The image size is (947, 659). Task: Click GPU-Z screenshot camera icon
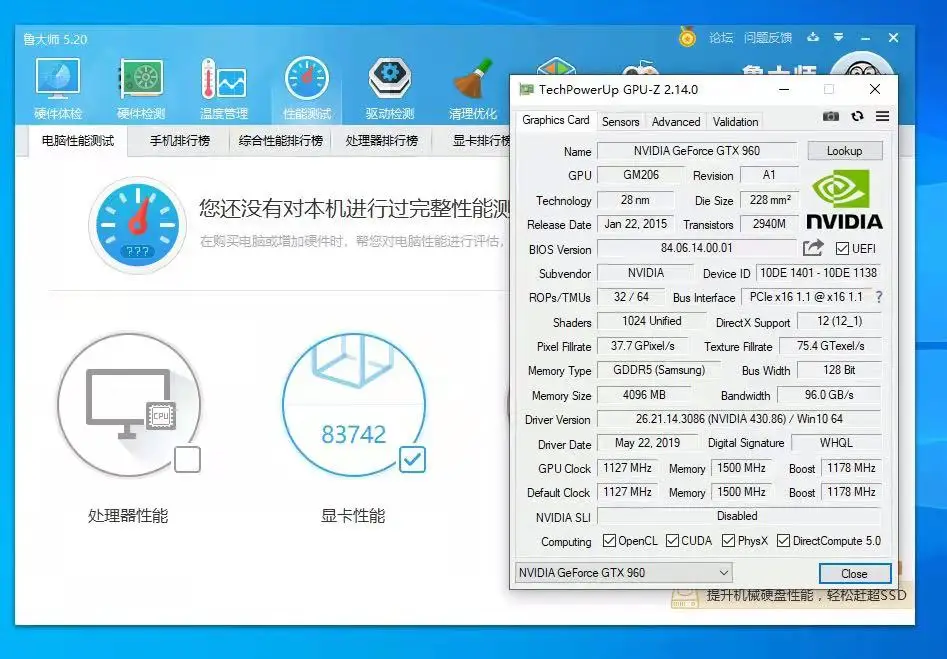[x=831, y=116]
